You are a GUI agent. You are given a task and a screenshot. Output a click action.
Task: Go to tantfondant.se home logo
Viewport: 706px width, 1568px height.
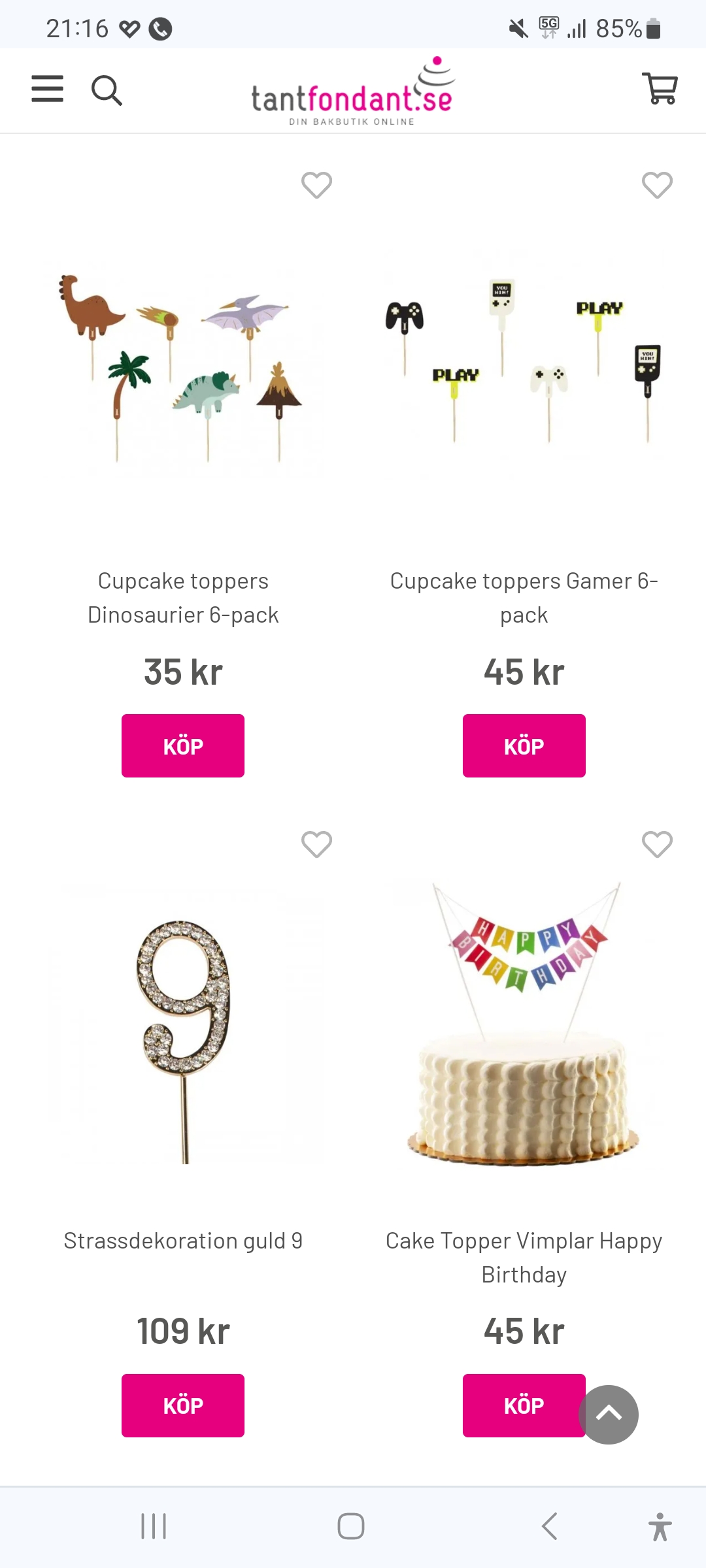point(353,91)
